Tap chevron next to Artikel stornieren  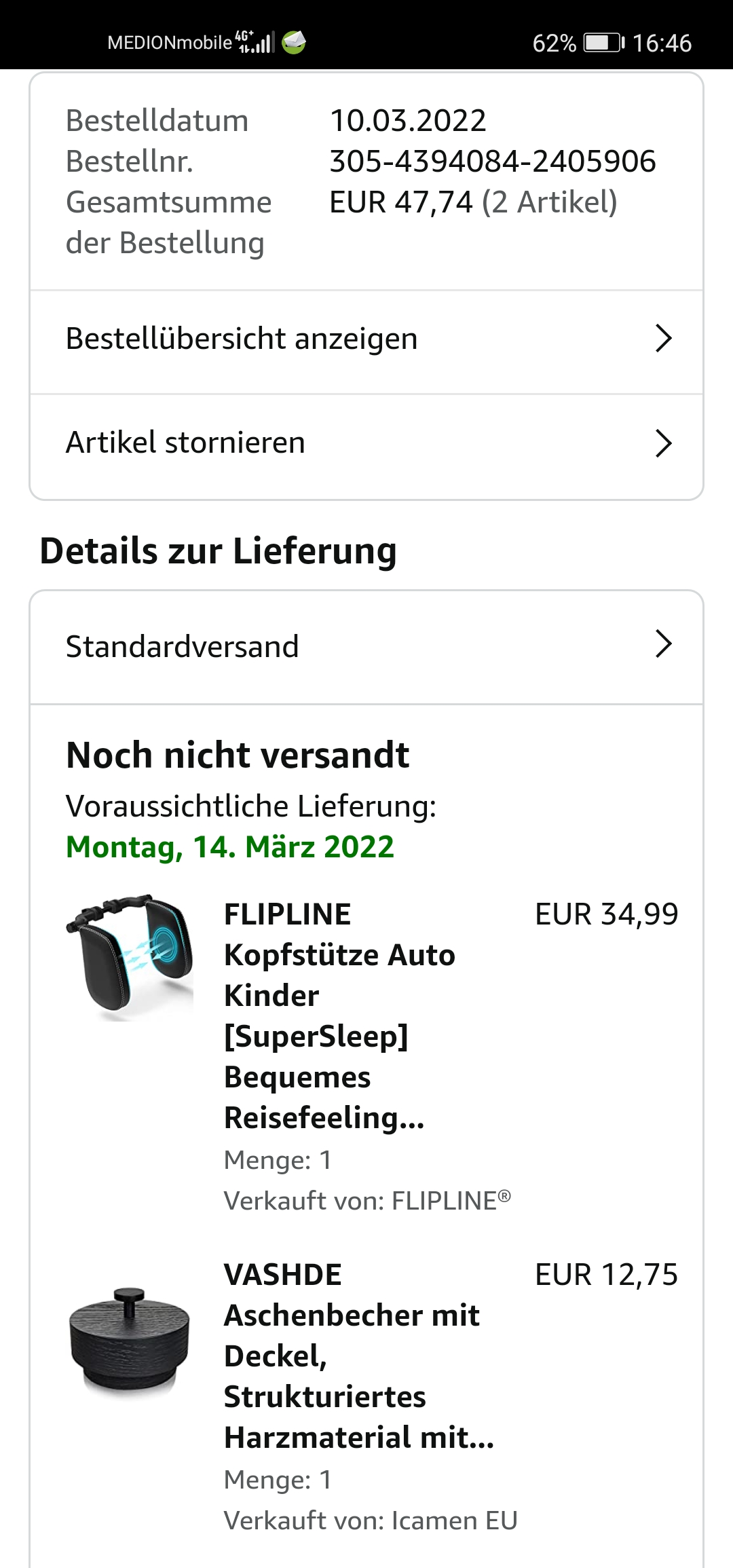click(x=663, y=443)
